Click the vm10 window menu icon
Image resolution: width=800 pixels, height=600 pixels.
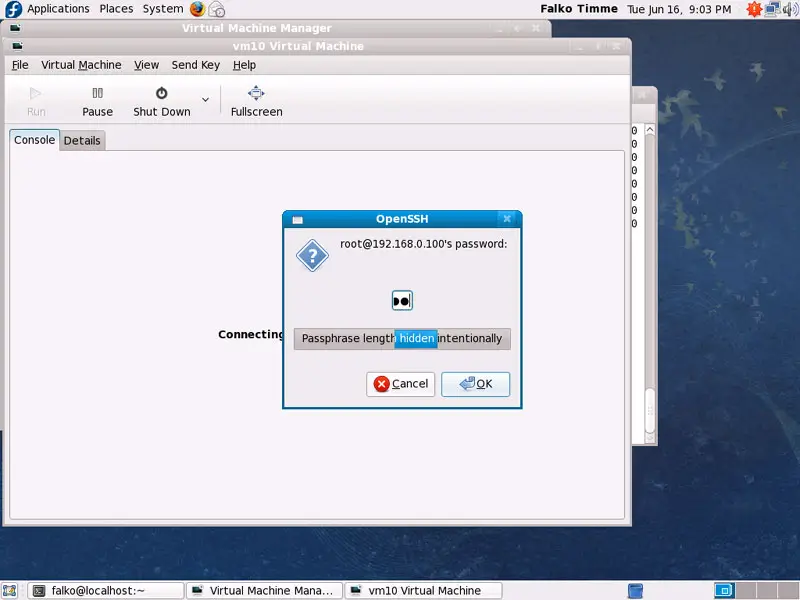(17, 46)
